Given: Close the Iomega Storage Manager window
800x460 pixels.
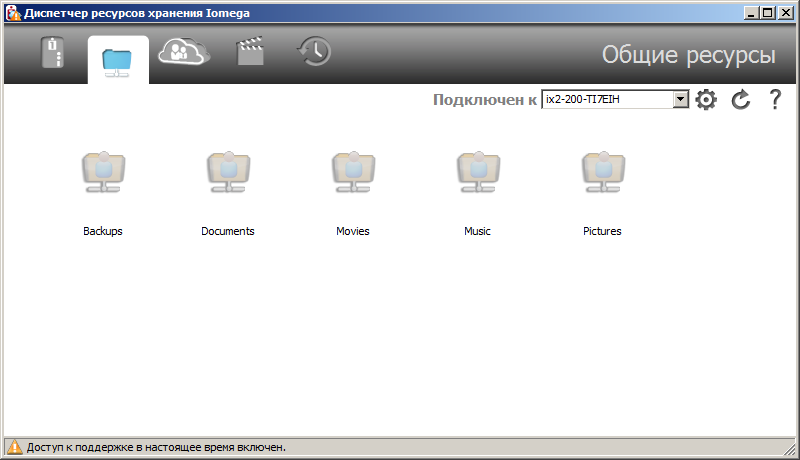Looking at the screenshot, I should pyautogui.click(x=785, y=13).
